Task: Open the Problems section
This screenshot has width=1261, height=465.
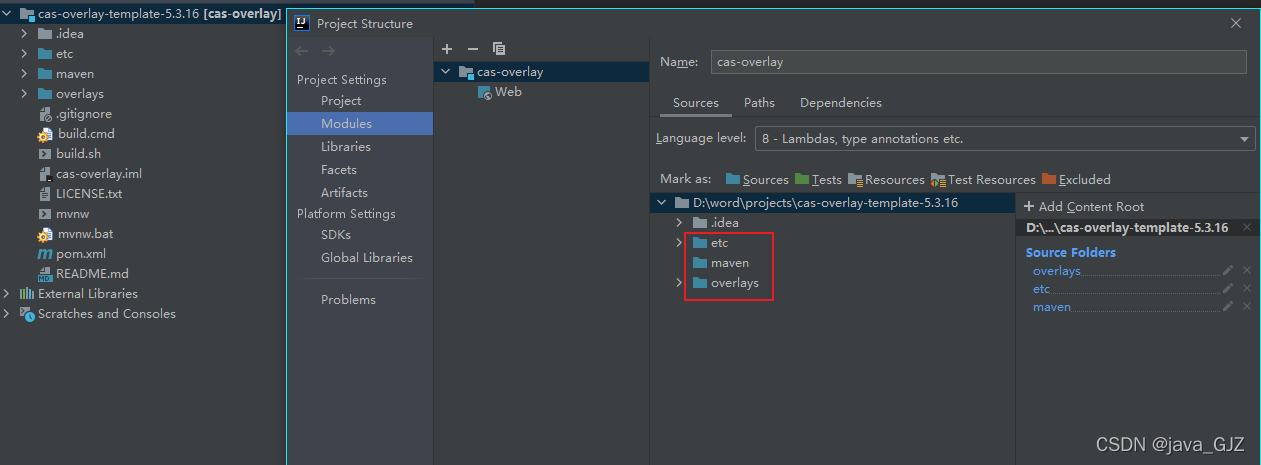Action: tap(348, 300)
